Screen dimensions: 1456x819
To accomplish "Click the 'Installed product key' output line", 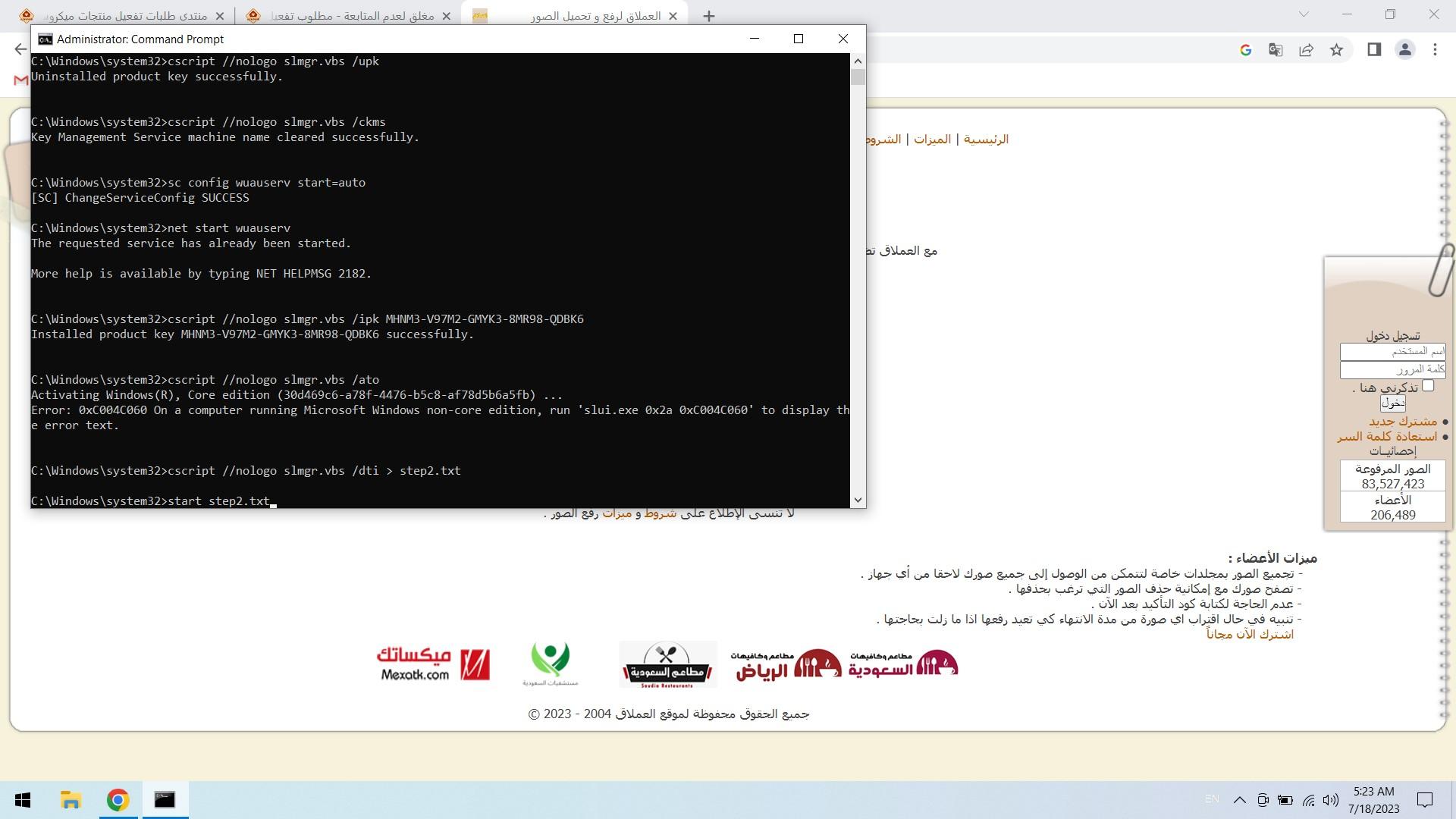I will click(x=253, y=334).
